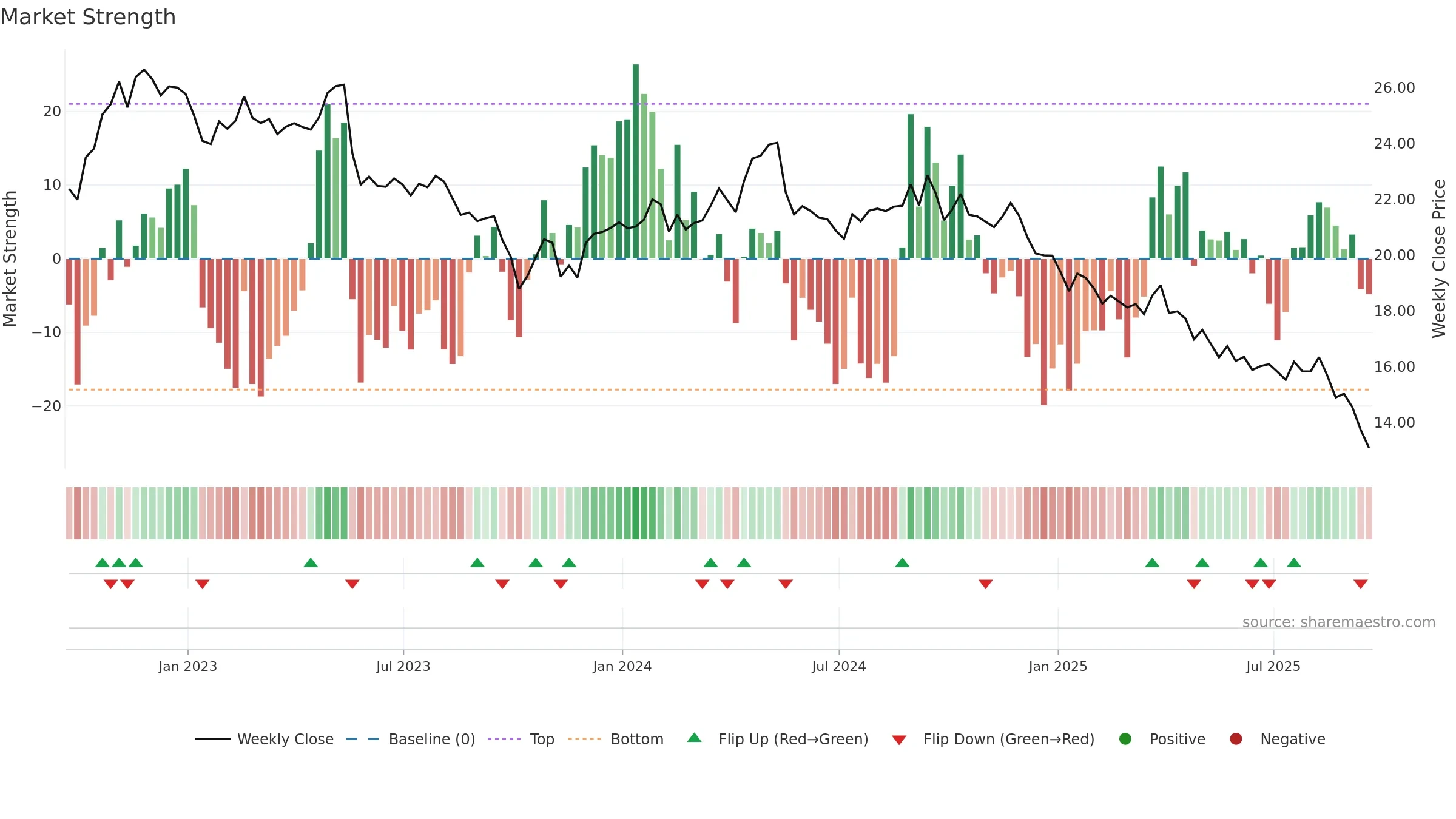The image size is (1456, 819).
Task: Click the Jul 2024 axis label
Action: pos(838,666)
